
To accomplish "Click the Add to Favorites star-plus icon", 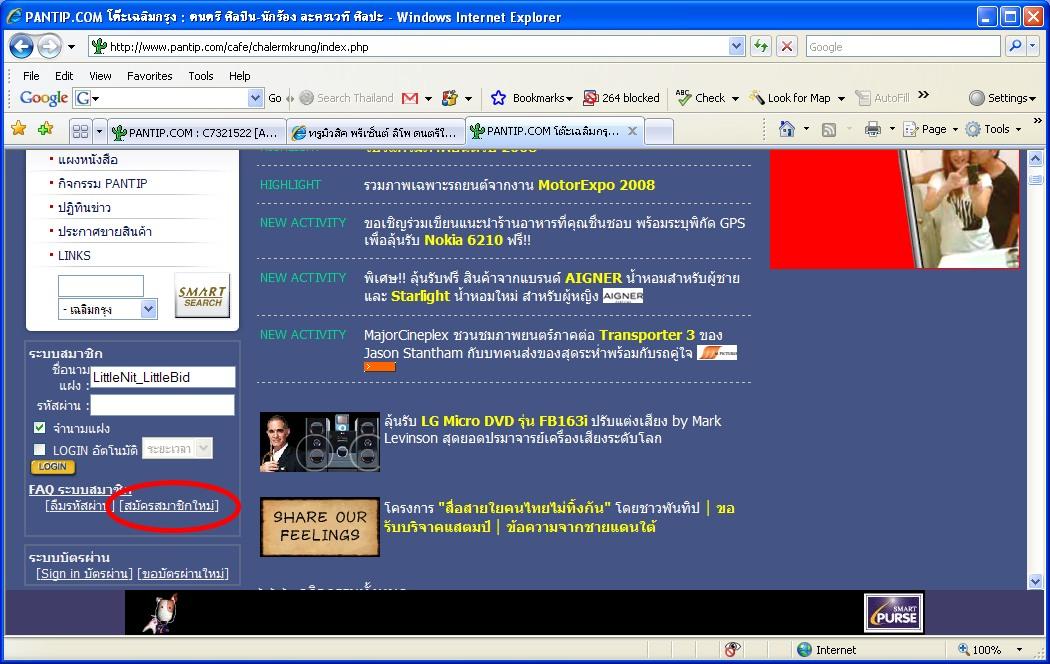I will coord(46,129).
